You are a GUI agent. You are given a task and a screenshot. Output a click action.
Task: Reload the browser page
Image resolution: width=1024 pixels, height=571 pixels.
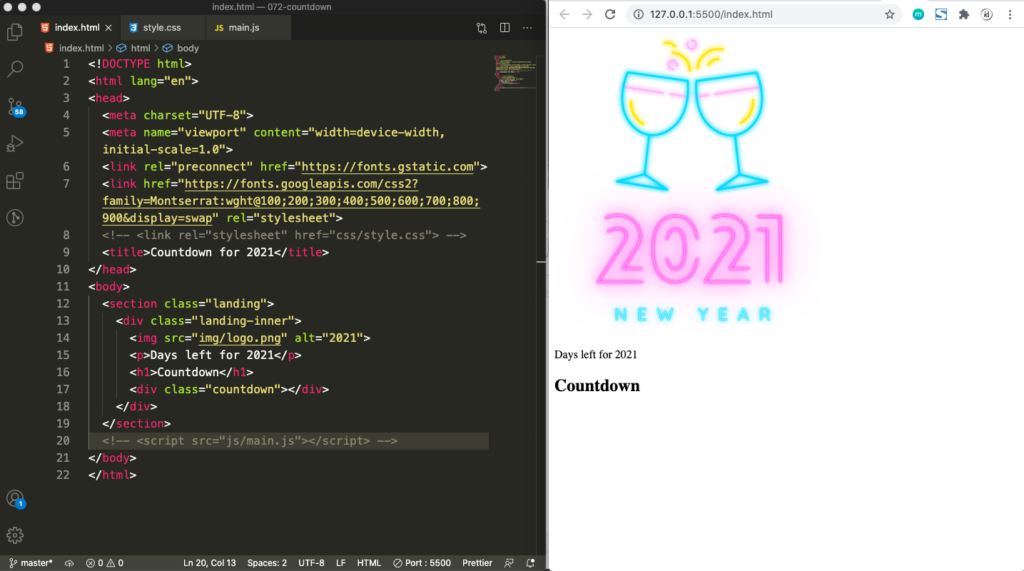point(610,14)
